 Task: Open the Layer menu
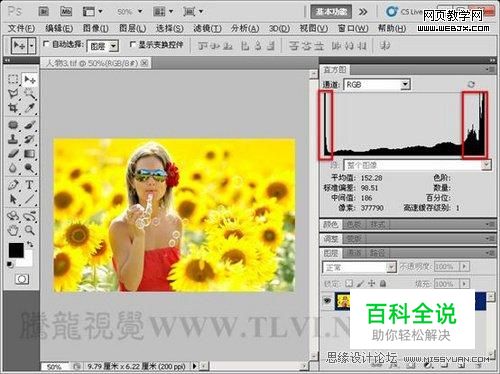[x=133, y=29]
